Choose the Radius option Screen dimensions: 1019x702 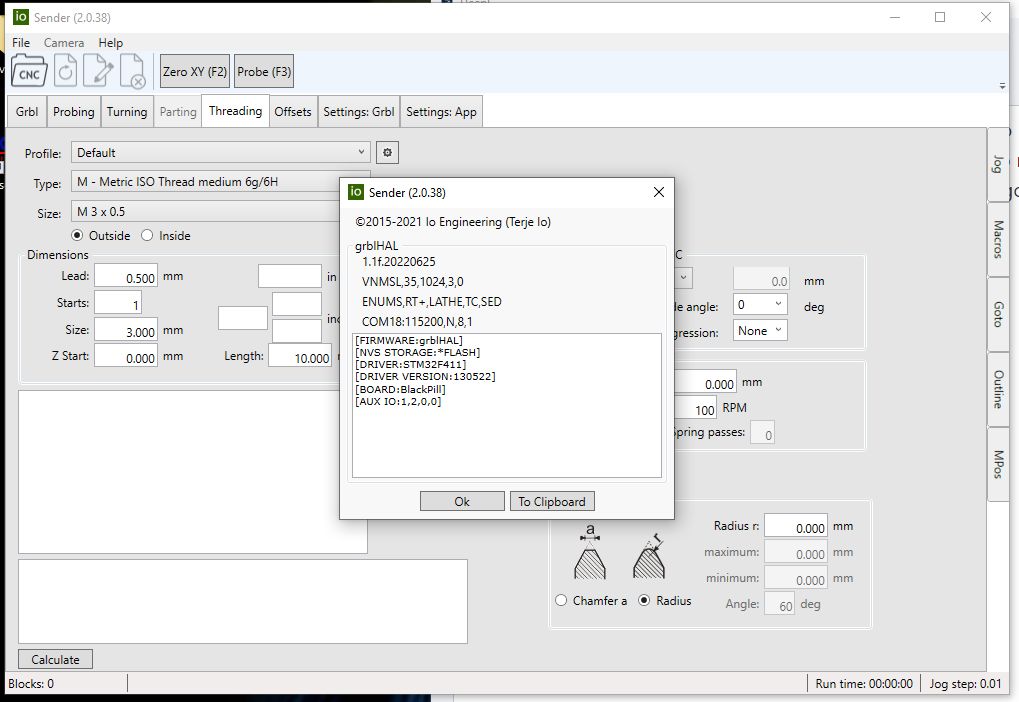(x=644, y=601)
